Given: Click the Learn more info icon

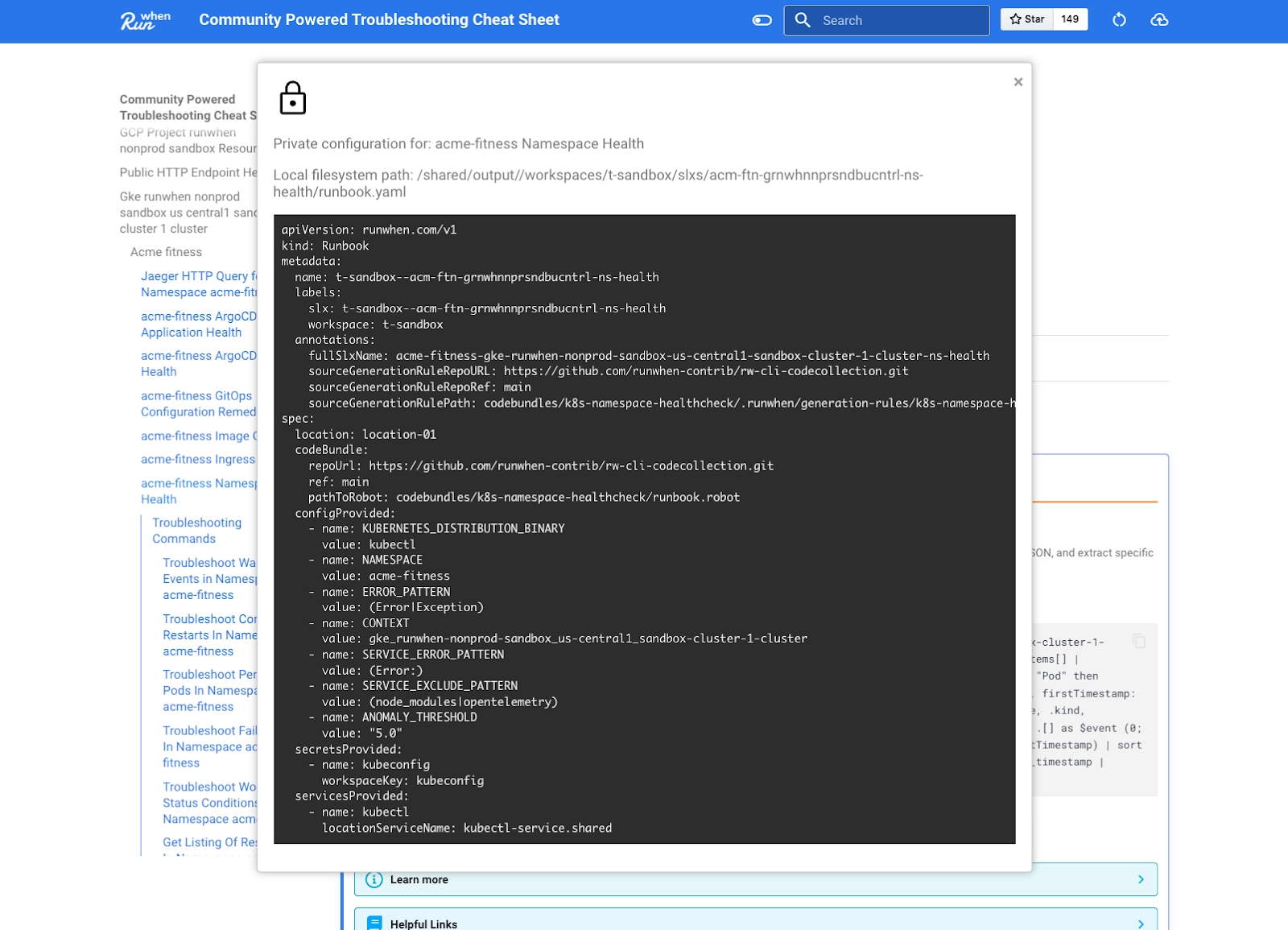Looking at the screenshot, I should (374, 879).
